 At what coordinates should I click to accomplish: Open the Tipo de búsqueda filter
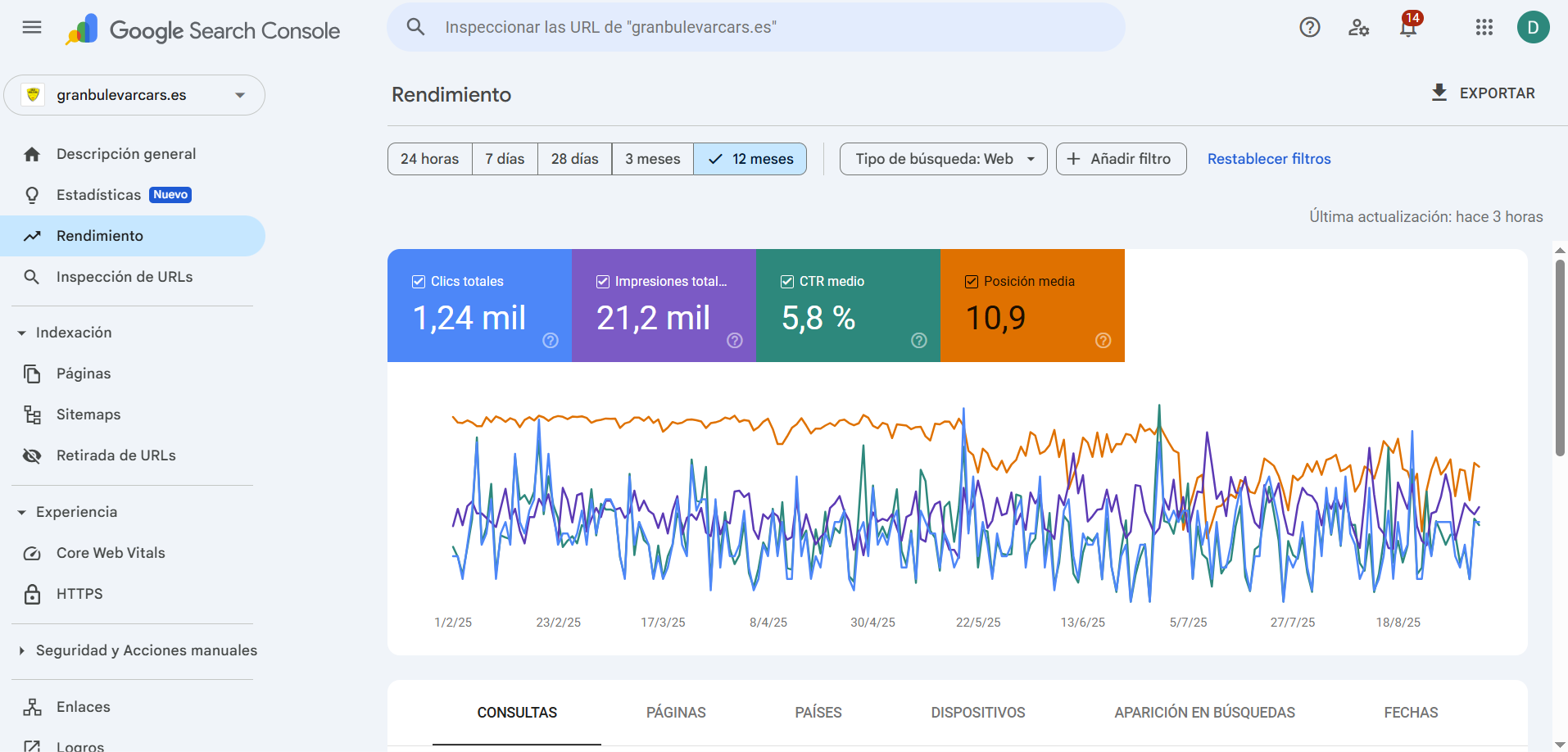[942, 158]
